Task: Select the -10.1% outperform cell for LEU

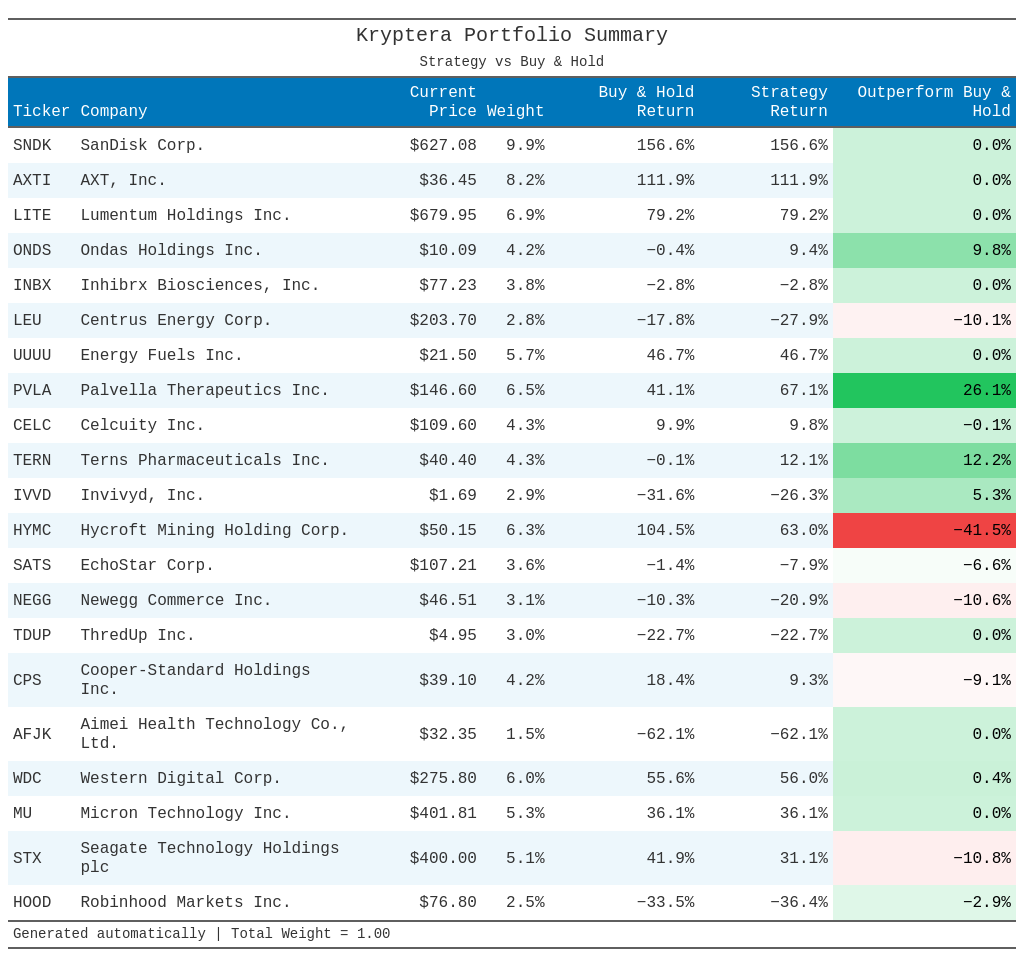Action: (924, 320)
